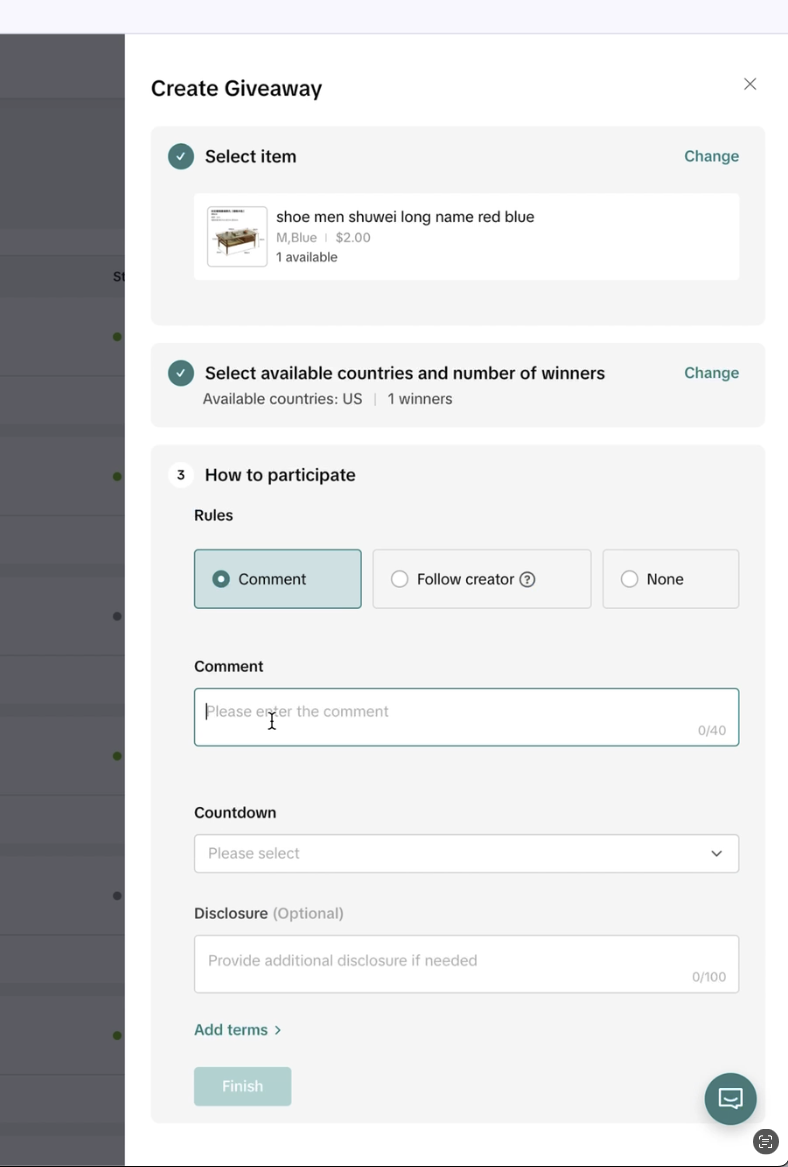Click the product thumbnail image
Screen dimensions: 788x1167
pos(237,237)
